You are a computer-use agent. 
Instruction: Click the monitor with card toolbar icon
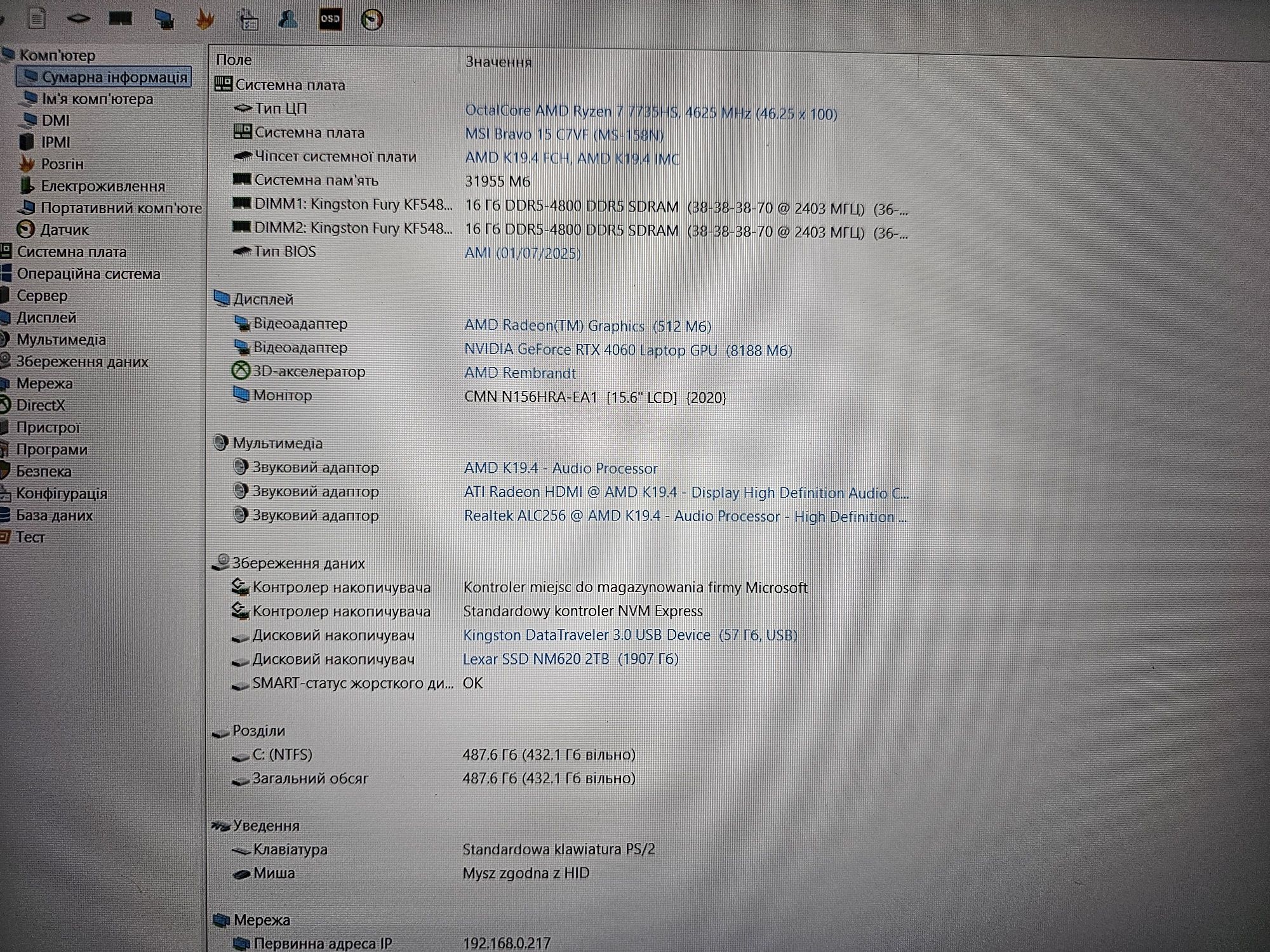coord(164,19)
